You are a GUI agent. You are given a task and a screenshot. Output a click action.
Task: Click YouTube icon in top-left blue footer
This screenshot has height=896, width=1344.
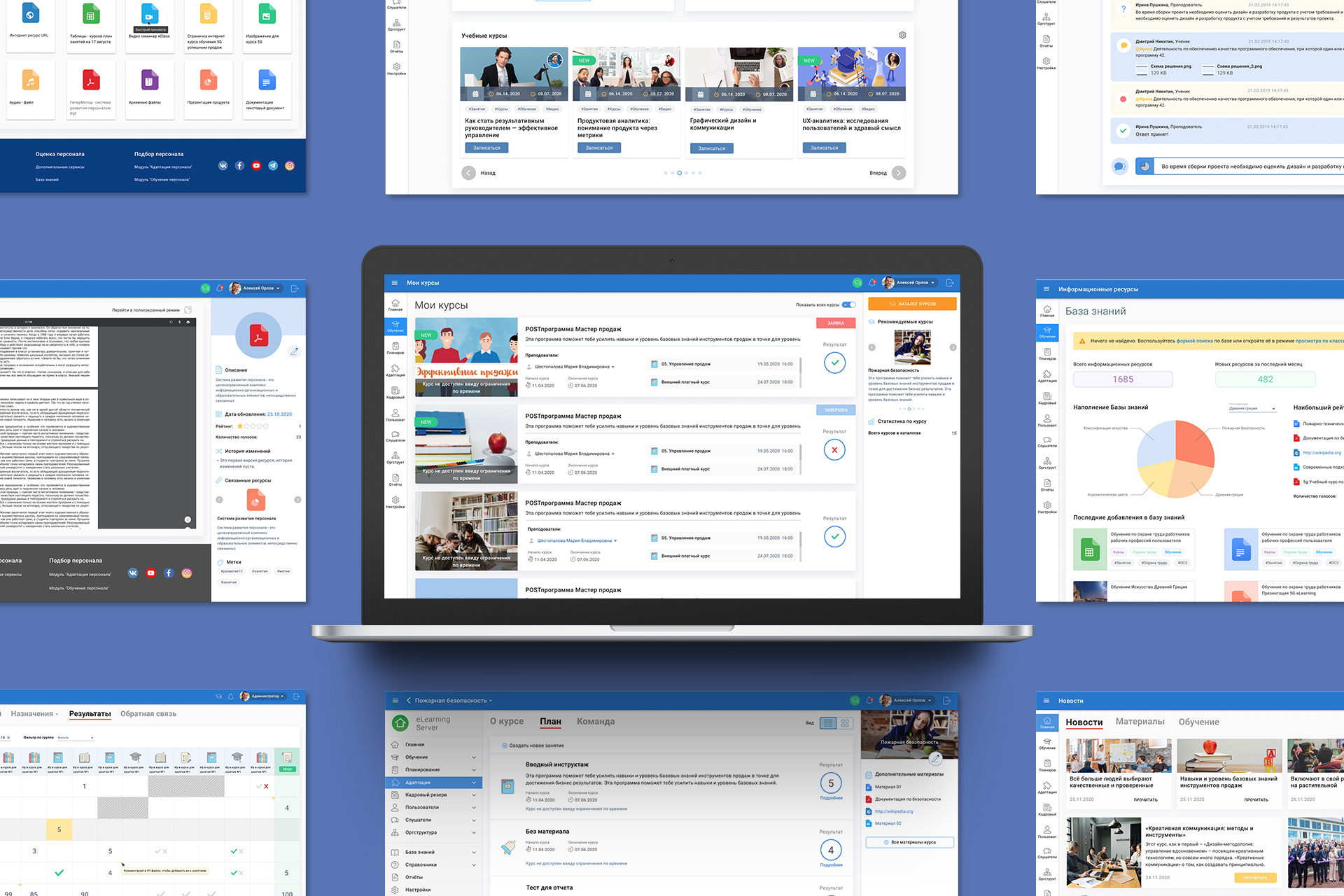point(256,166)
